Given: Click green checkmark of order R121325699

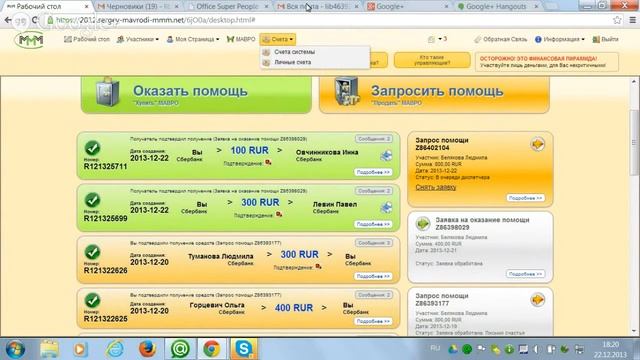Looking at the screenshot, I should pyautogui.click(x=93, y=200).
